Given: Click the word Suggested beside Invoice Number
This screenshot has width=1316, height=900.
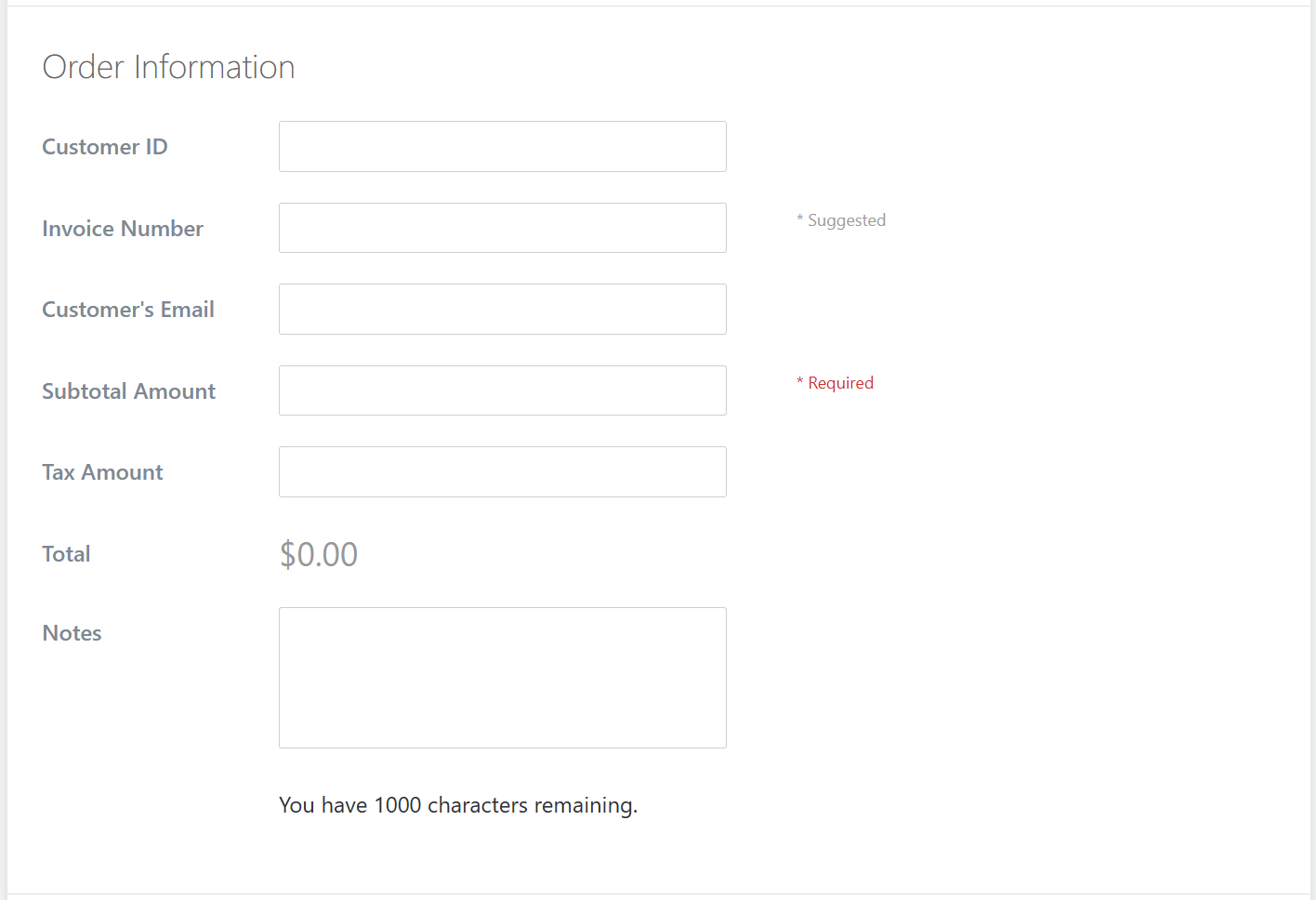Looking at the screenshot, I should (847, 220).
